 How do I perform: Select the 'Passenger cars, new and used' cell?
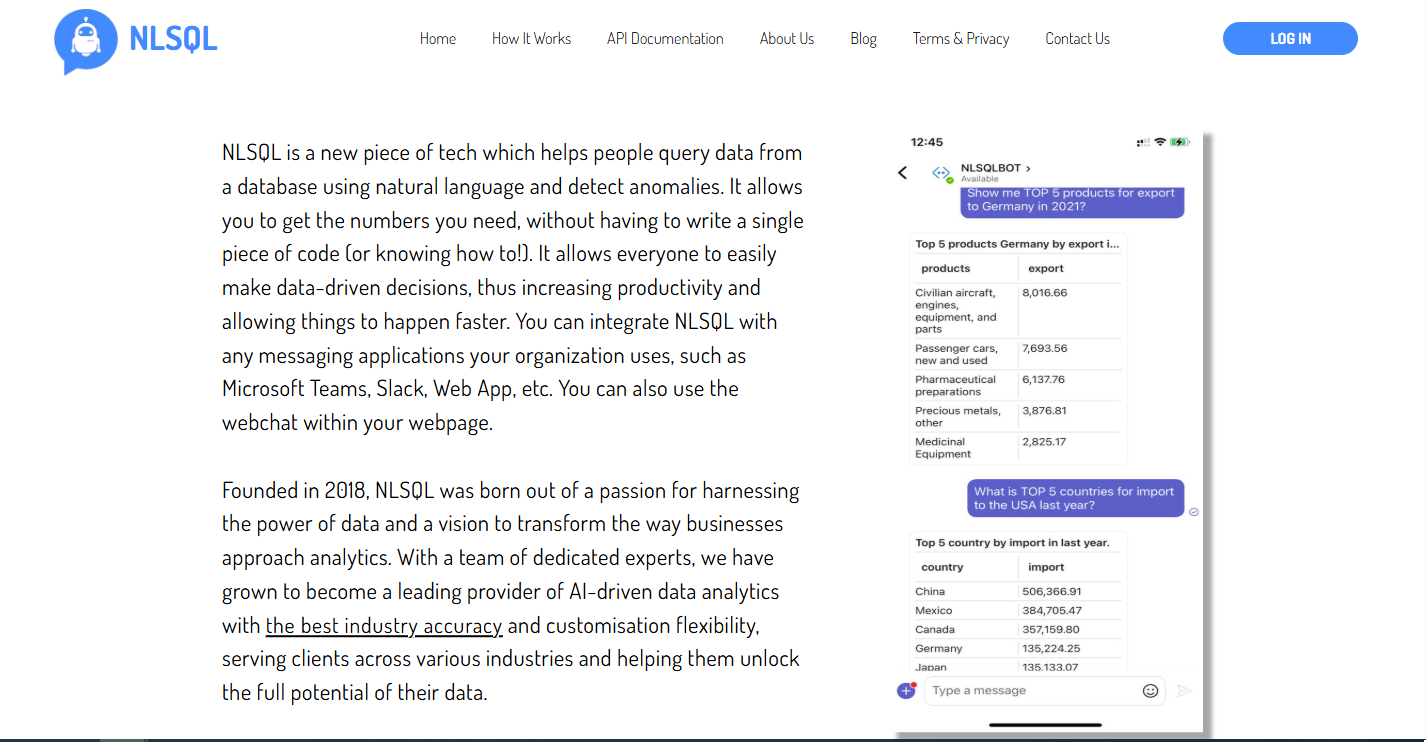coord(956,354)
